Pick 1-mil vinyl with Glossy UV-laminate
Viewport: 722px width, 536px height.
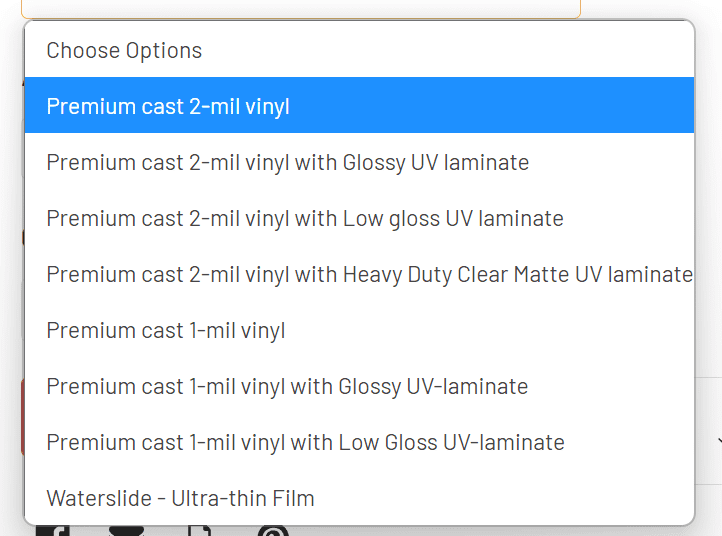click(287, 386)
